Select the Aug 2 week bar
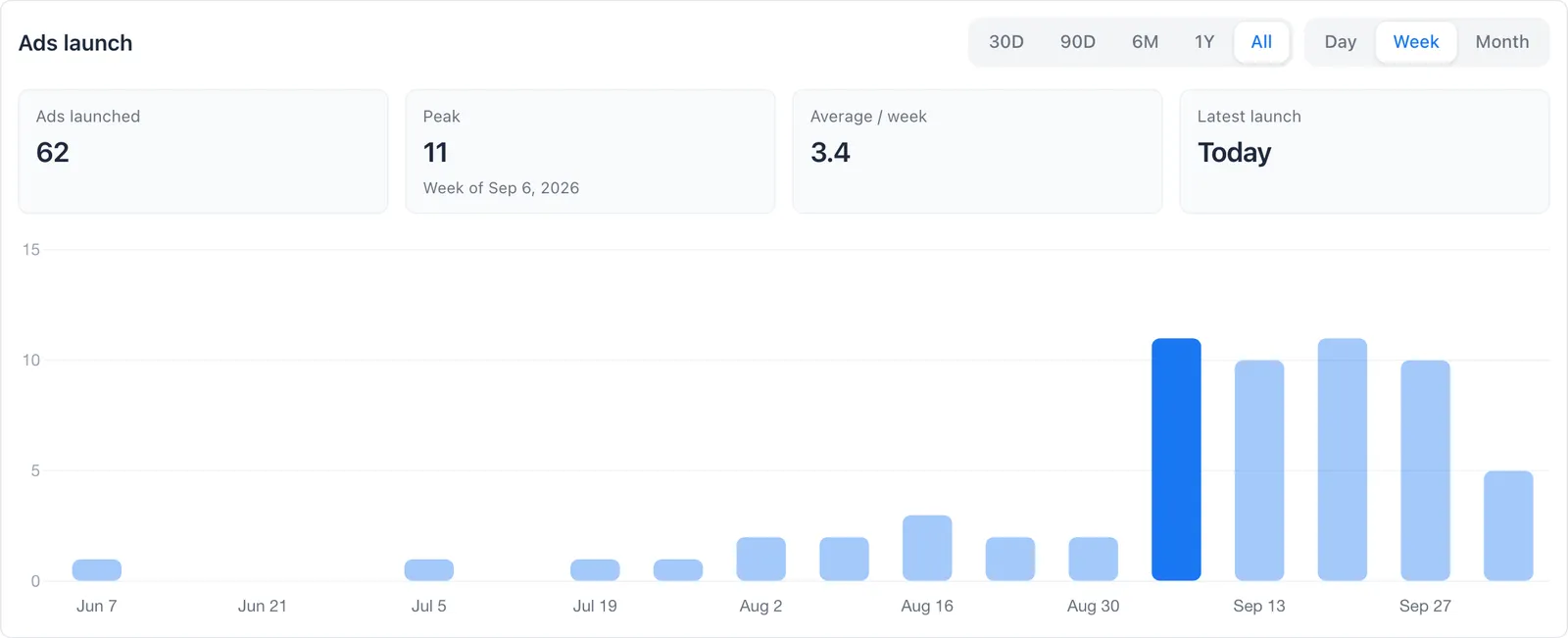This screenshot has height=638, width=1568. point(761,559)
